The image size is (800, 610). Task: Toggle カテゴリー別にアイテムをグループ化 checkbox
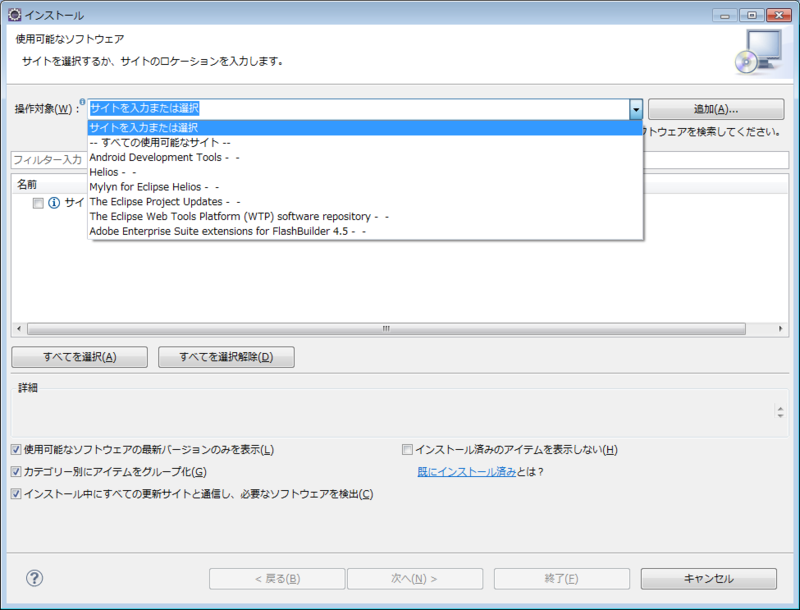point(16,471)
